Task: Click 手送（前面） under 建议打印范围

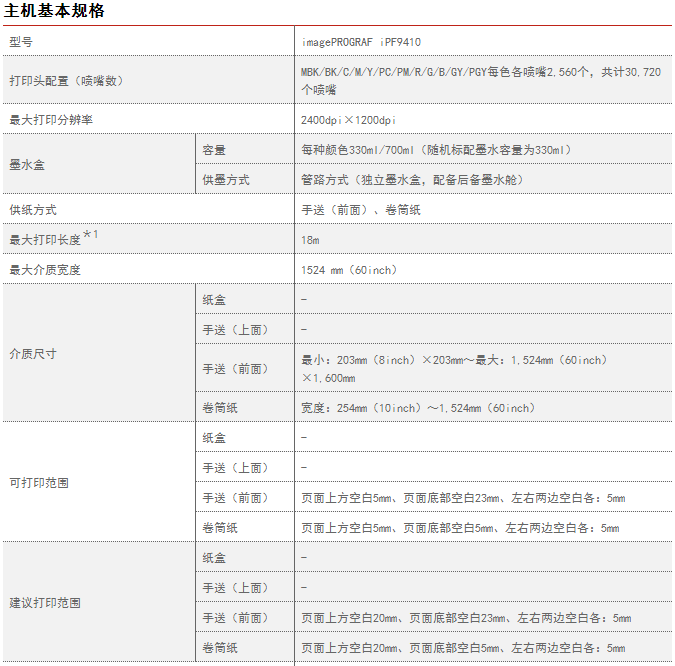Action: click(x=235, y=618)
